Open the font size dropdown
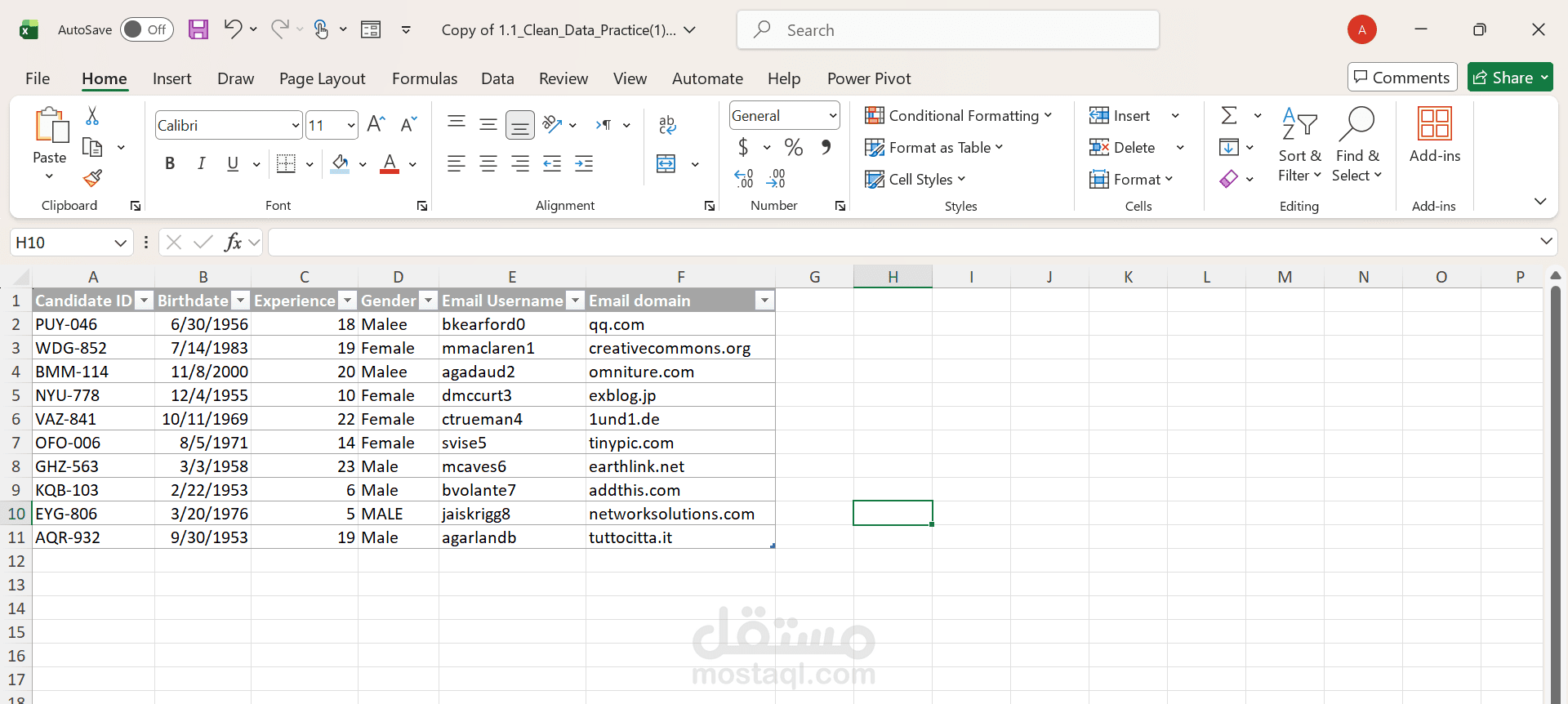 point(351,125)
